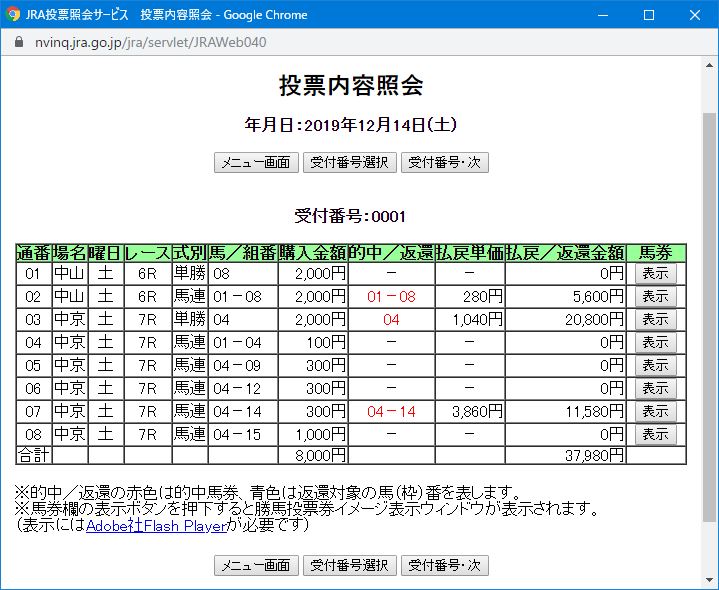Click the bottom メニュー画面 button
Screen dimensions: 719x590
point(256,565)
